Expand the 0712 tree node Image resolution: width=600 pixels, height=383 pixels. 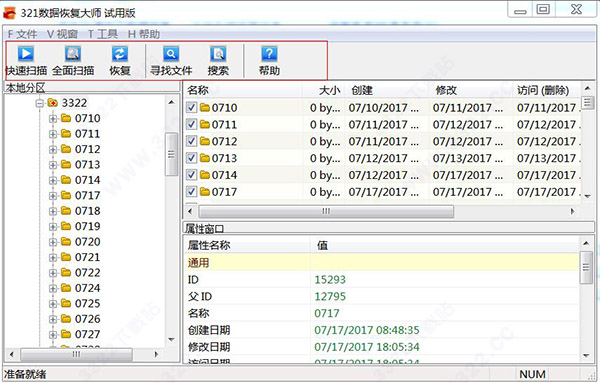[53, 149]
